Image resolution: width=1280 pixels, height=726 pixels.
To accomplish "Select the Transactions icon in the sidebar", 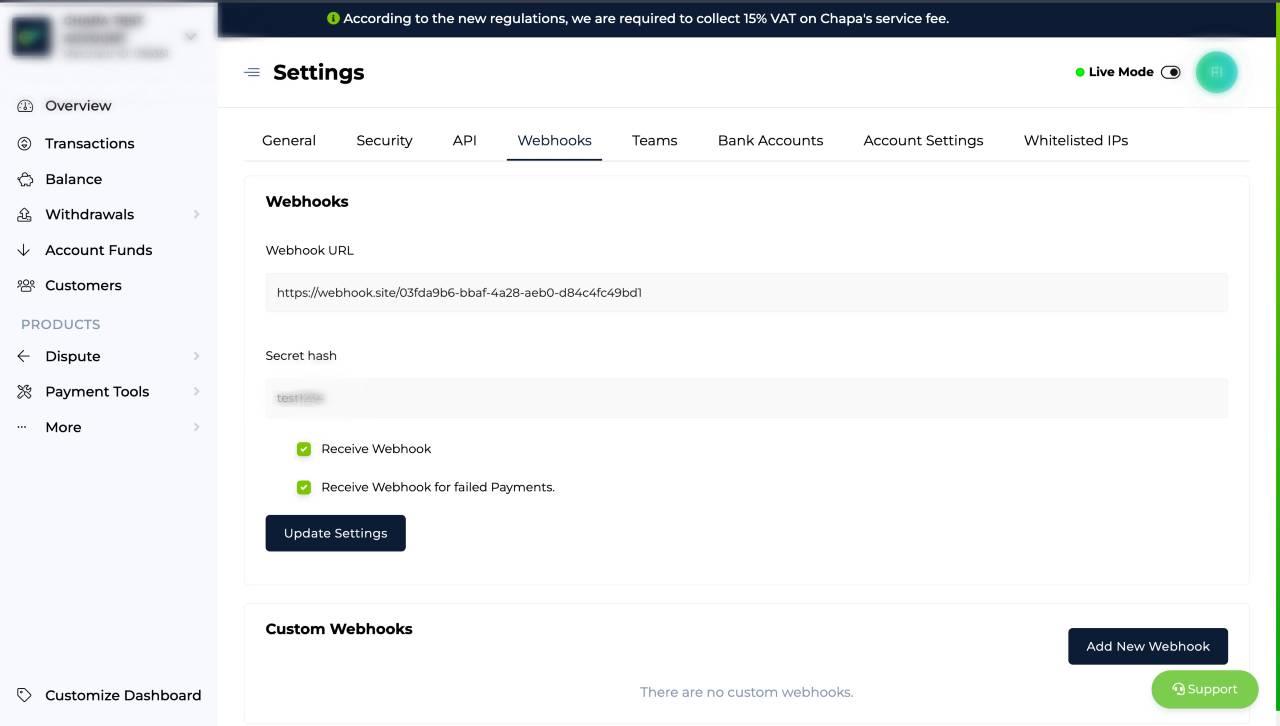I will pos(25,143).
